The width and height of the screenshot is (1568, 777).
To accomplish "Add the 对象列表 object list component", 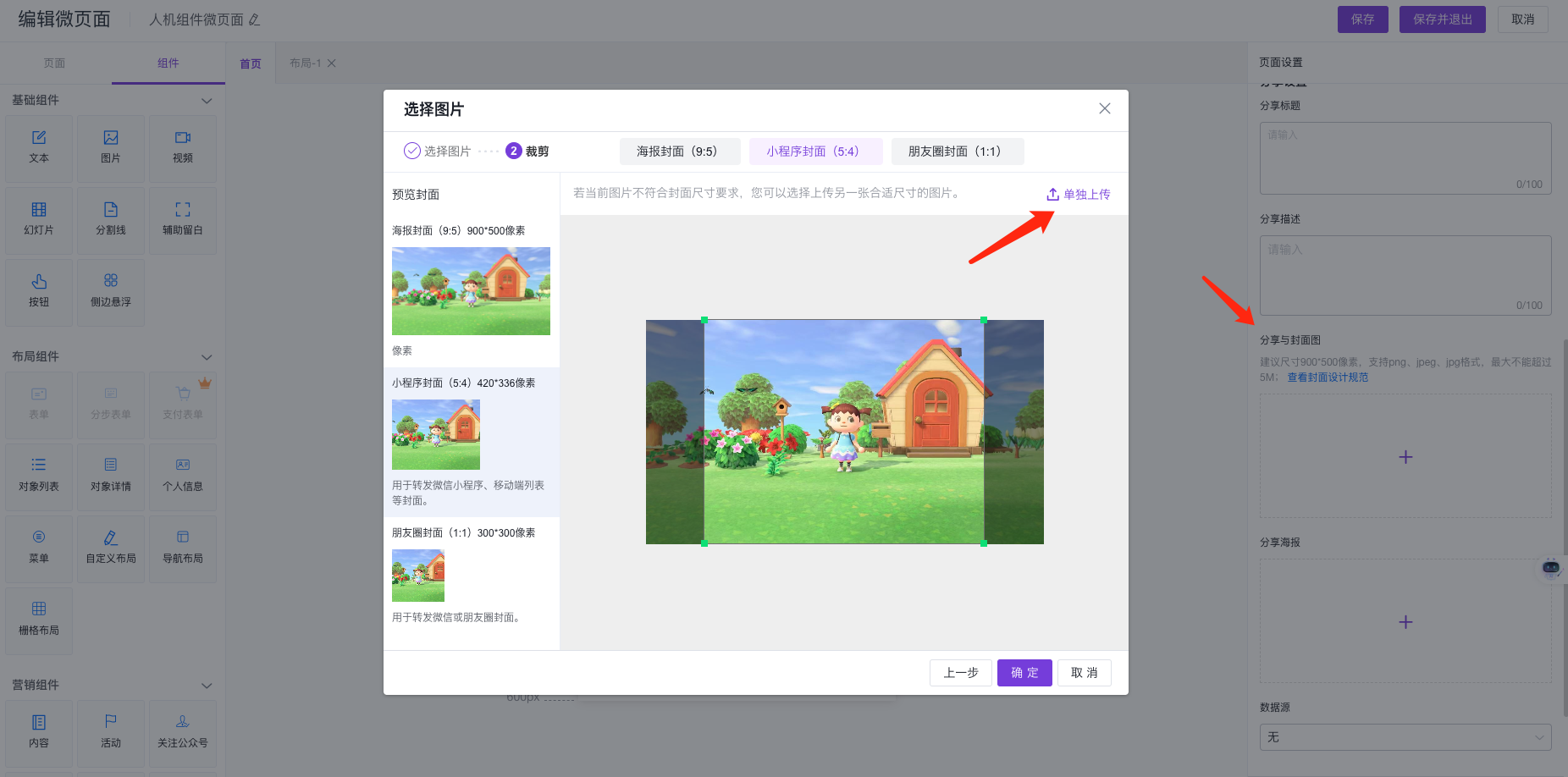I will 39,477.
